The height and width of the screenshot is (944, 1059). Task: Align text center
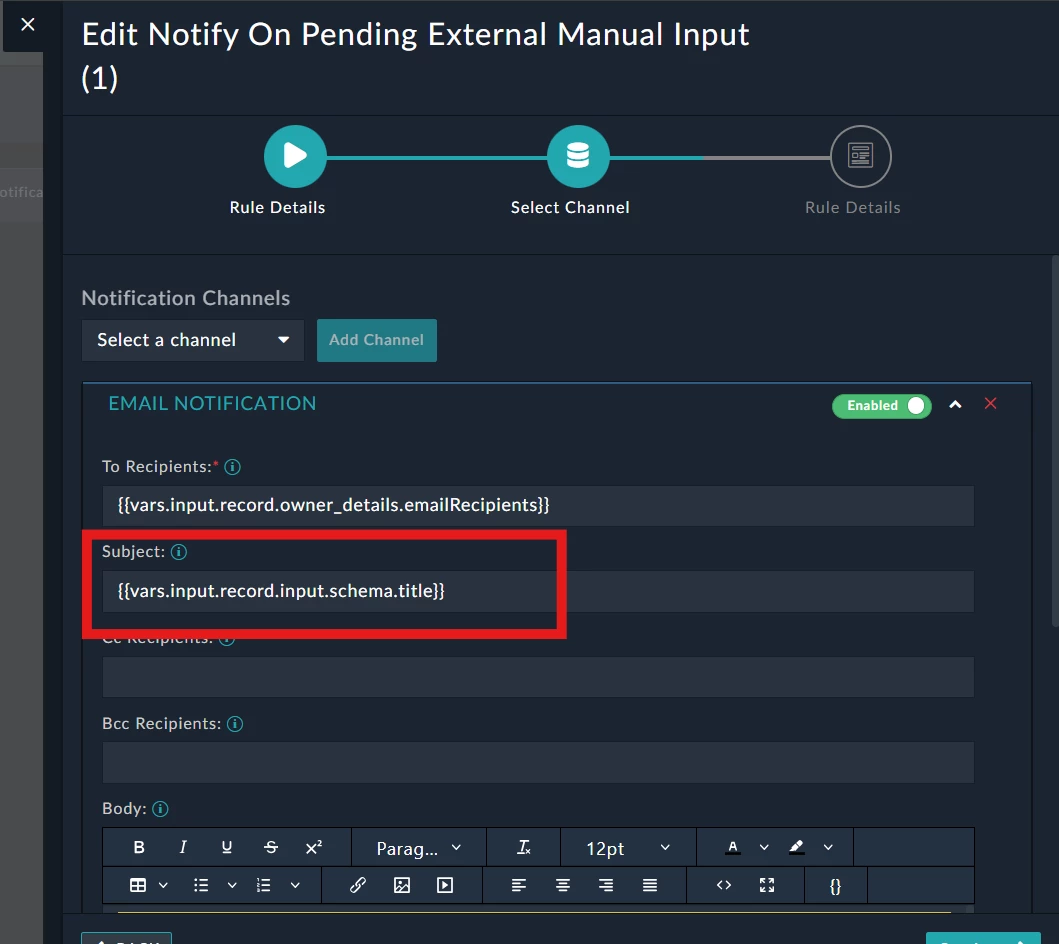point(563,885)
